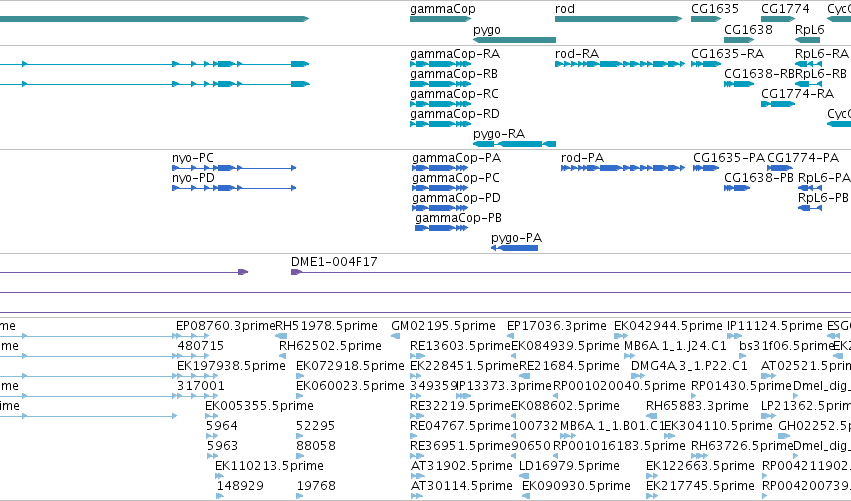Open EST EK060023.5prime
Viewport: 851px width, 501px height.
(x=350, y=386)
